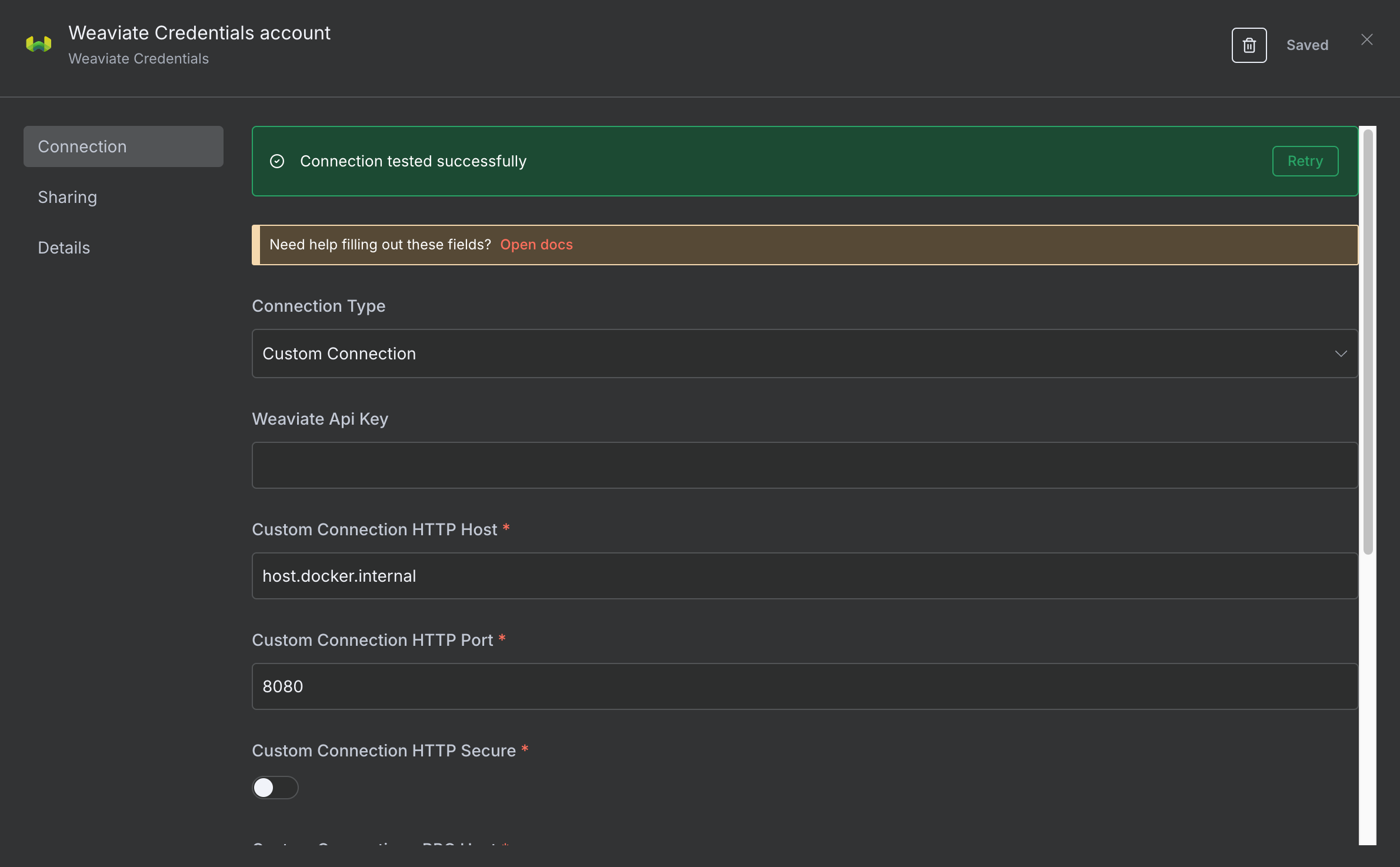The width and height of the screenshot is (1400, 867).
Task: Select the Connection tab
Action: (82, 146)
